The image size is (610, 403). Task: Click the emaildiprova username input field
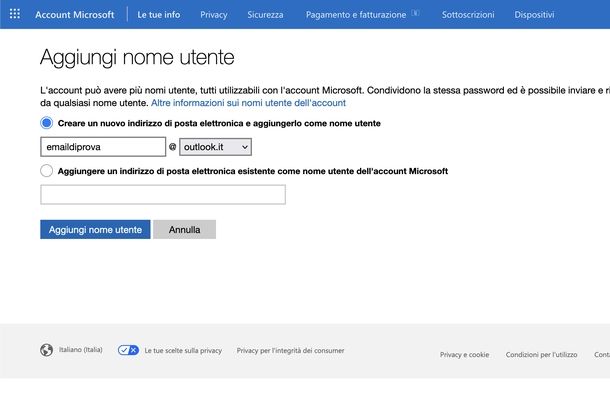pyautogui.click(x=103, y=147)
